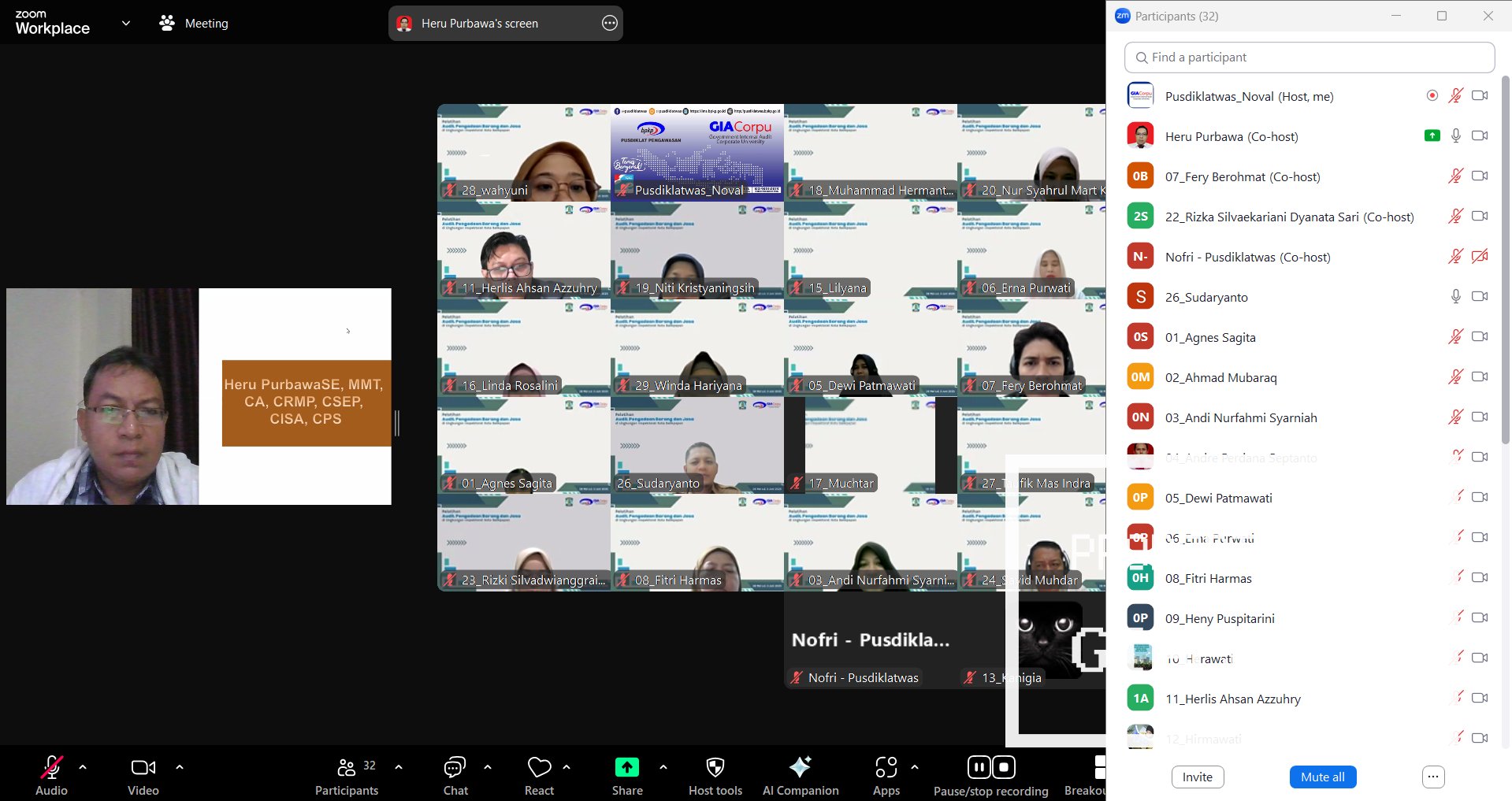This screenshot has width=1512, height=801.
Task: Open the Apps menu icon
Action: [x=886, y=768]
